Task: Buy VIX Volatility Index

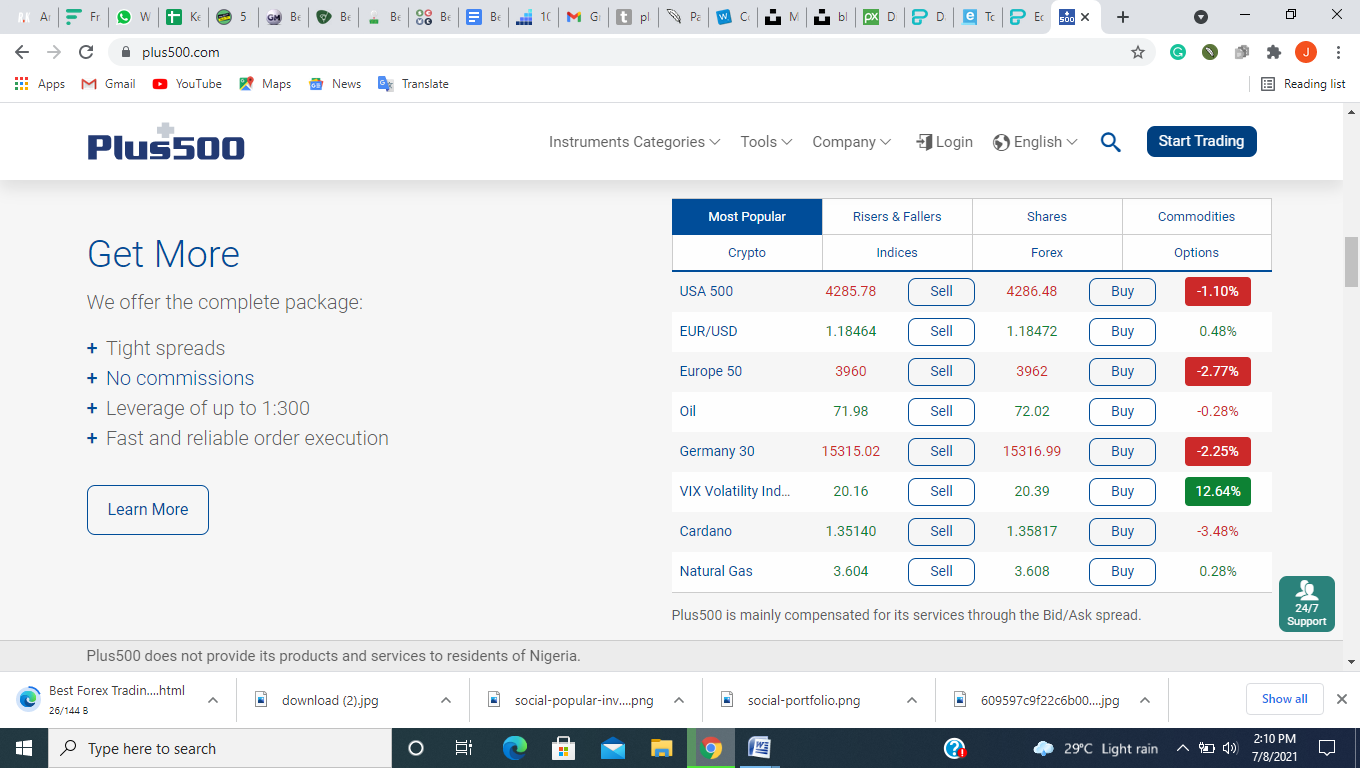Action: click(1122, 492)
